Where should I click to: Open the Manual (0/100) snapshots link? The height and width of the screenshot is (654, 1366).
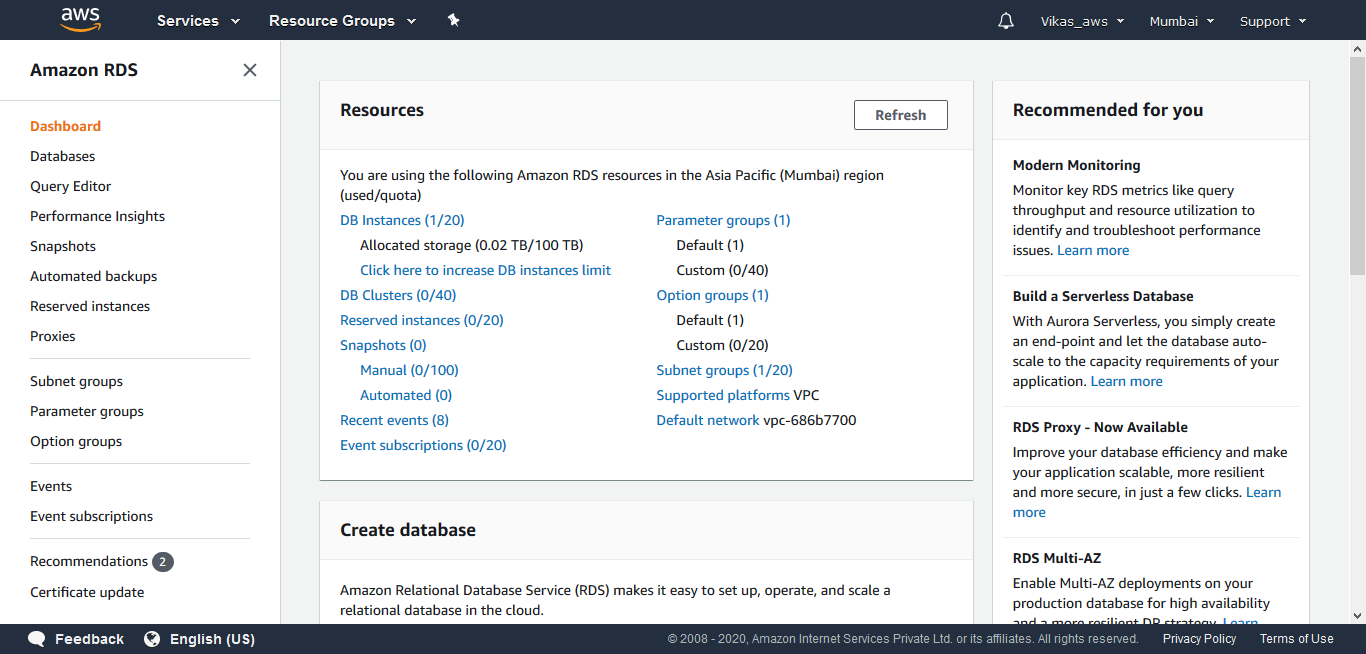coord(409,370)
